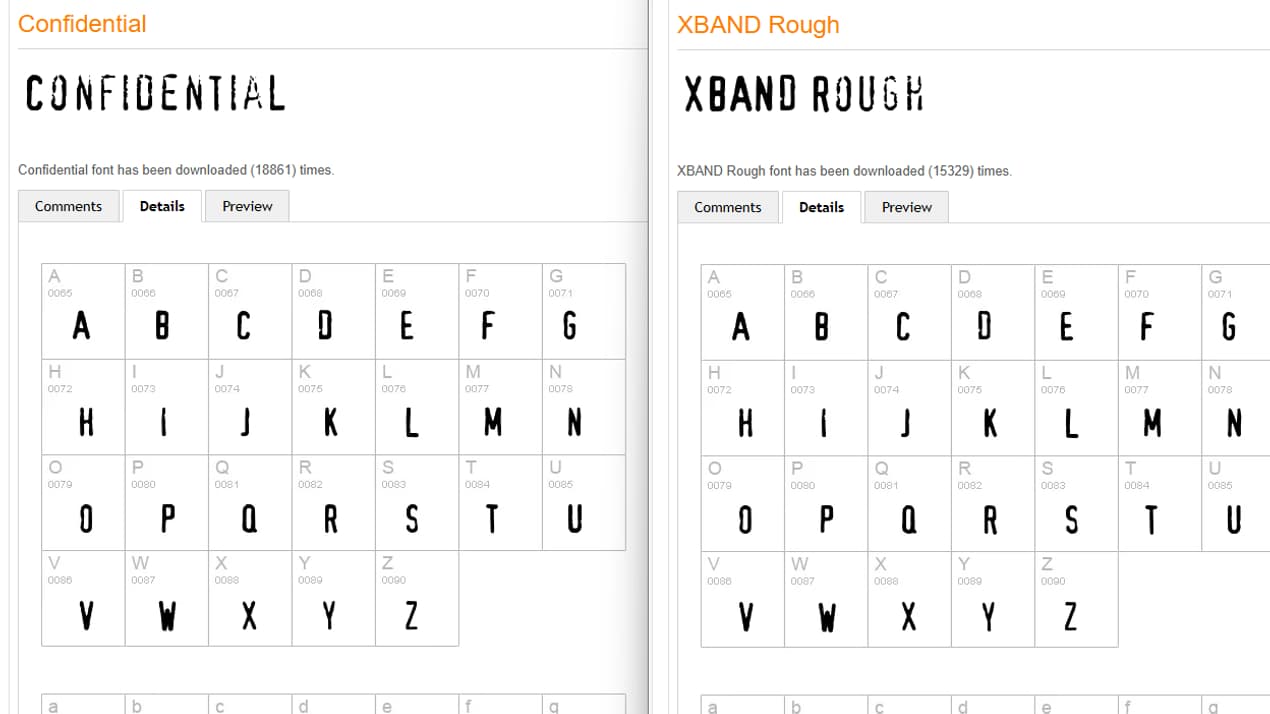
Task: Select glyph Z (0090) in Confidential character map
Action: click(417, 598)
